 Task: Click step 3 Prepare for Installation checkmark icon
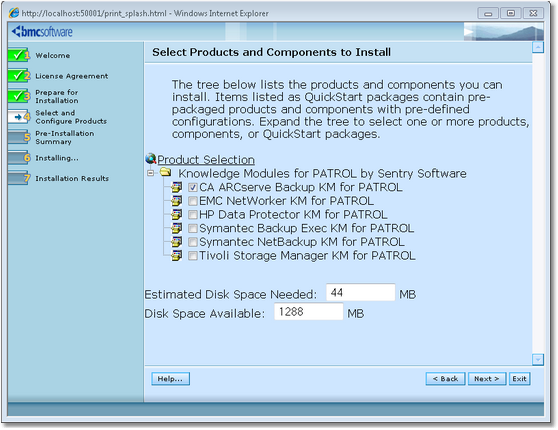(x=19, y=96)
